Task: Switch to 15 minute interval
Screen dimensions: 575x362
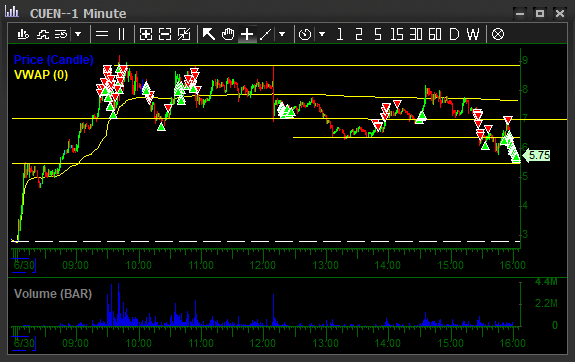Action: (x=397, y=34)
